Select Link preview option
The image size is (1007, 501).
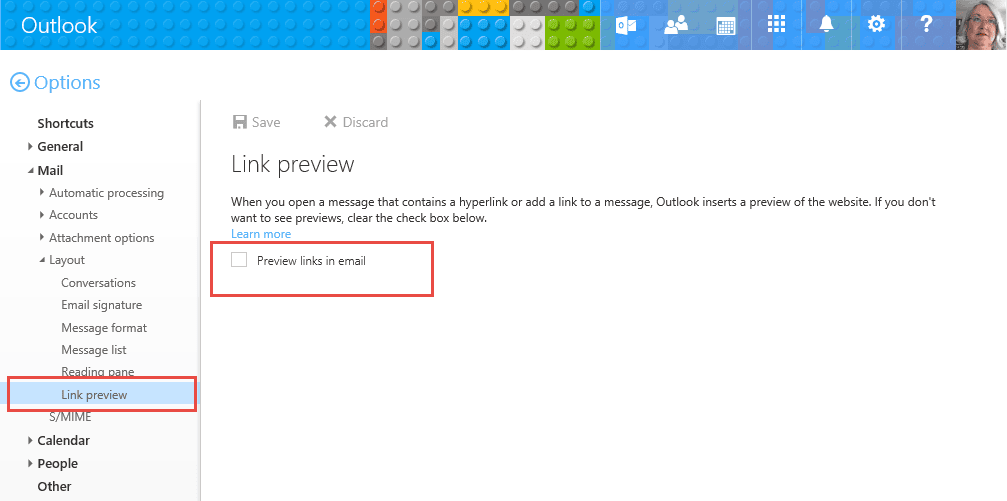tap(94, 394)
